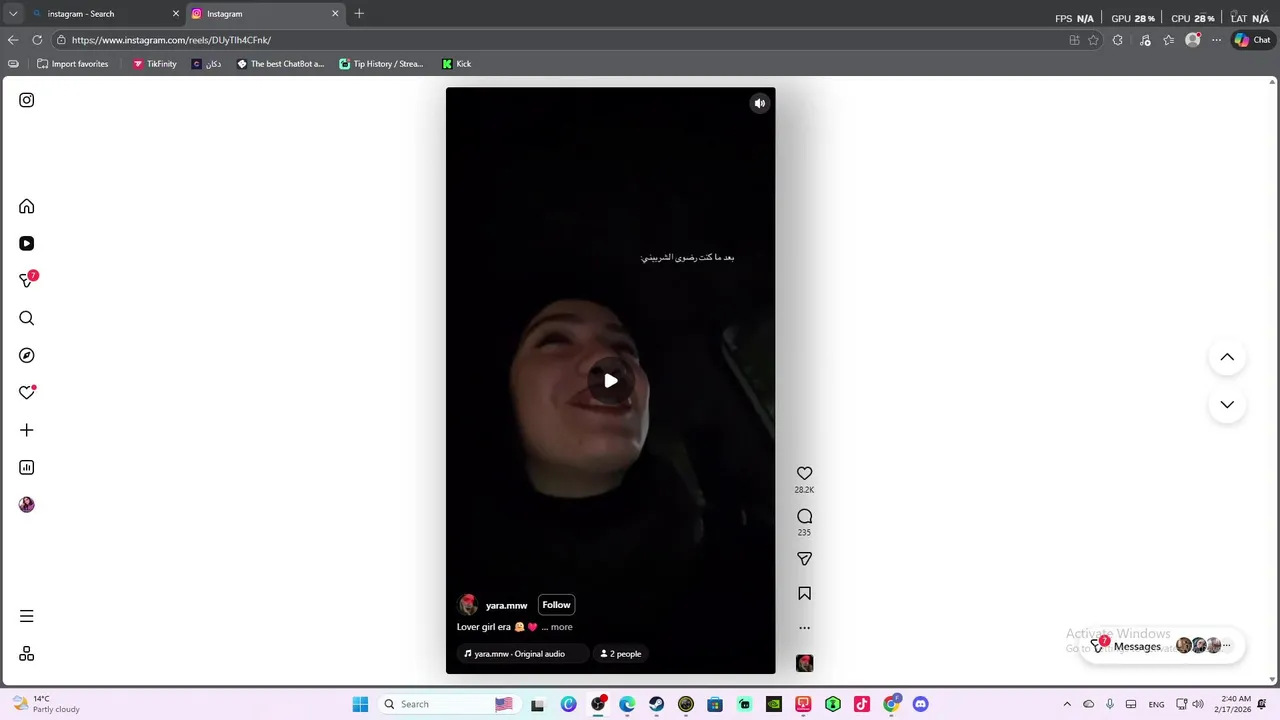This screenshot has width=1280, height=720.
Task: Open the reel's three-dot options menu
Action: [804, 628]
